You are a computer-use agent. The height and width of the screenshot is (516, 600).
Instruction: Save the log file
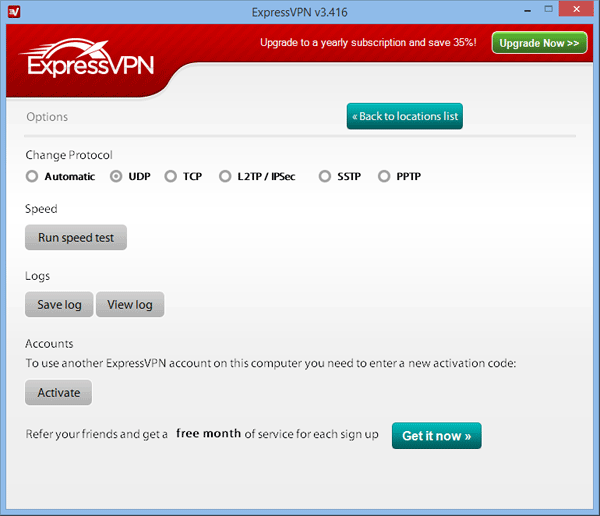(59, 304)
